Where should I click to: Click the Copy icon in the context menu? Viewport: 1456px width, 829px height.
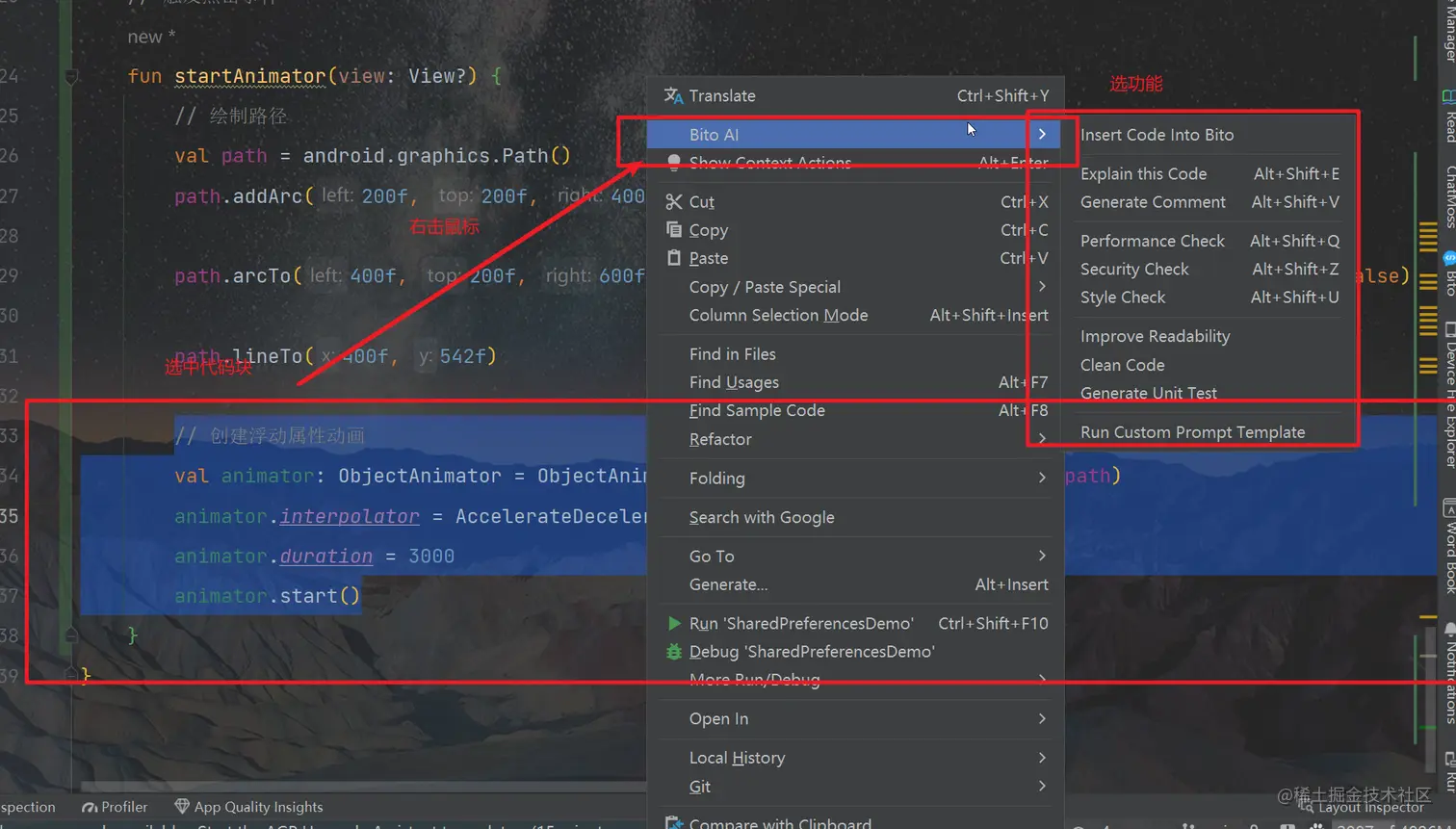(x=673, y=229)
